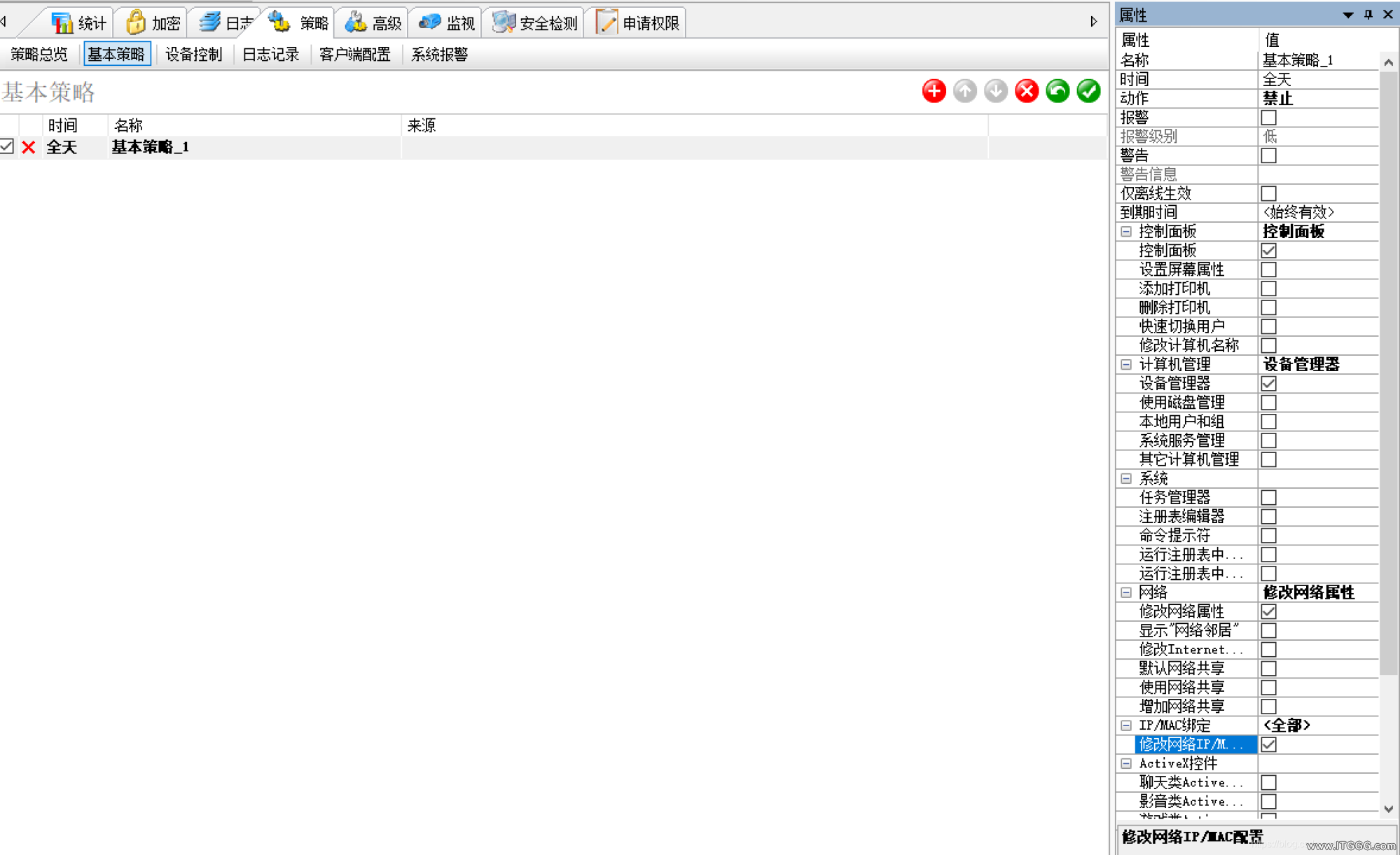Screen dimensions: 1400x855
Task: Collapse the 网络 group
Action: tap(1126, 592)
